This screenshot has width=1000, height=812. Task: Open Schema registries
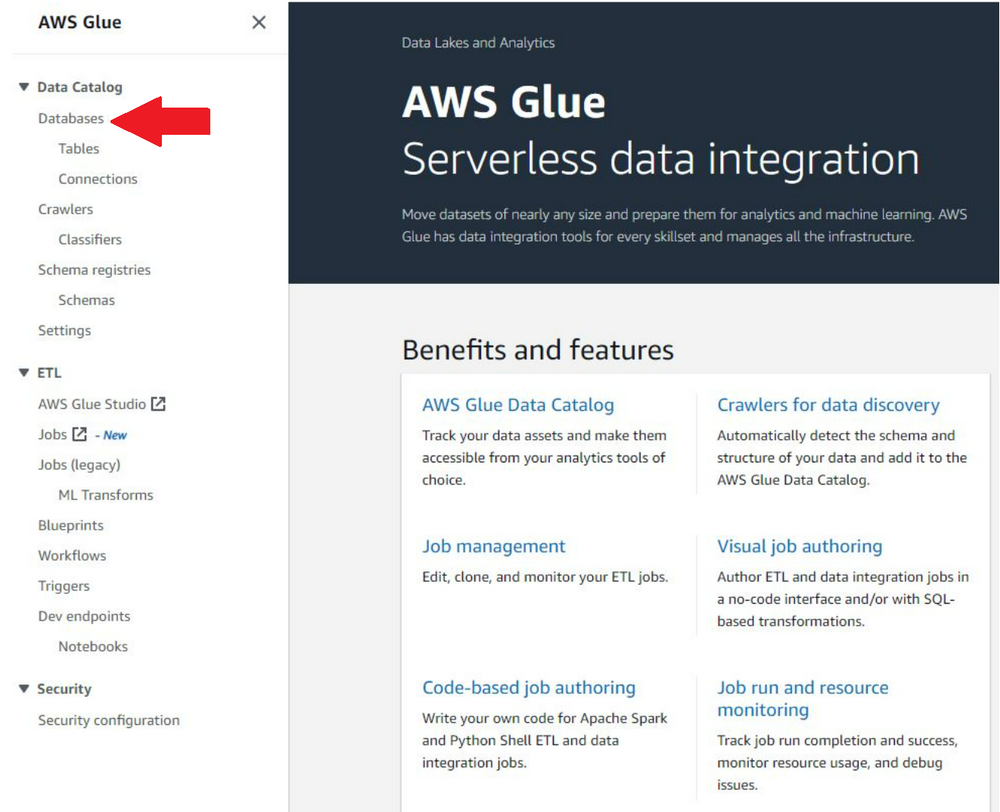[94, 269]
